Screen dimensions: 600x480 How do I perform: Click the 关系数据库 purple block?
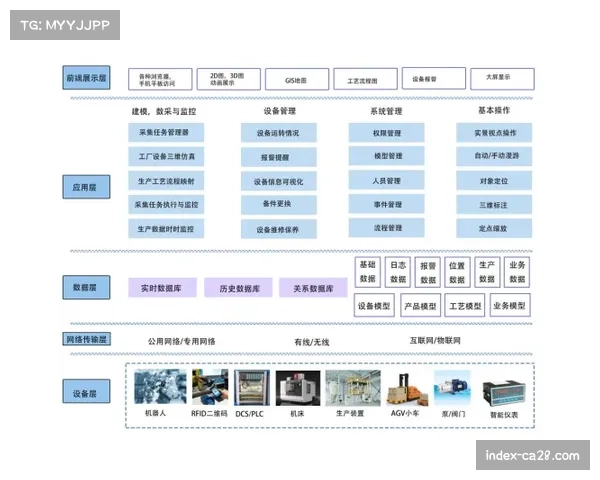313,288
